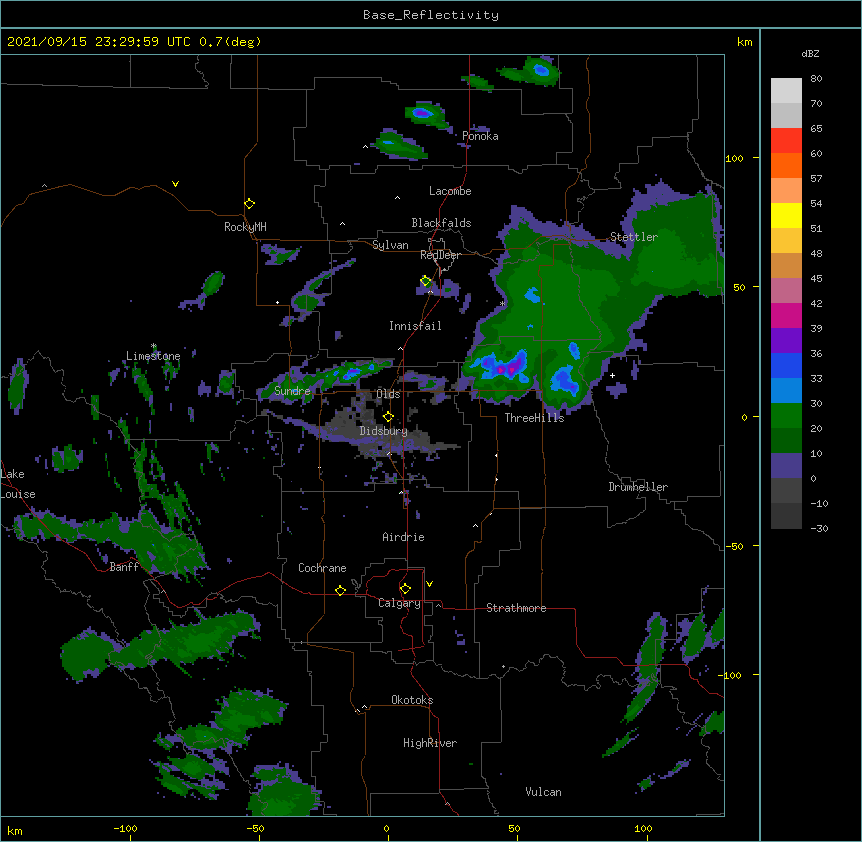Click the Calgary city label
862x842 pixels.
click(x=399, y=603)
